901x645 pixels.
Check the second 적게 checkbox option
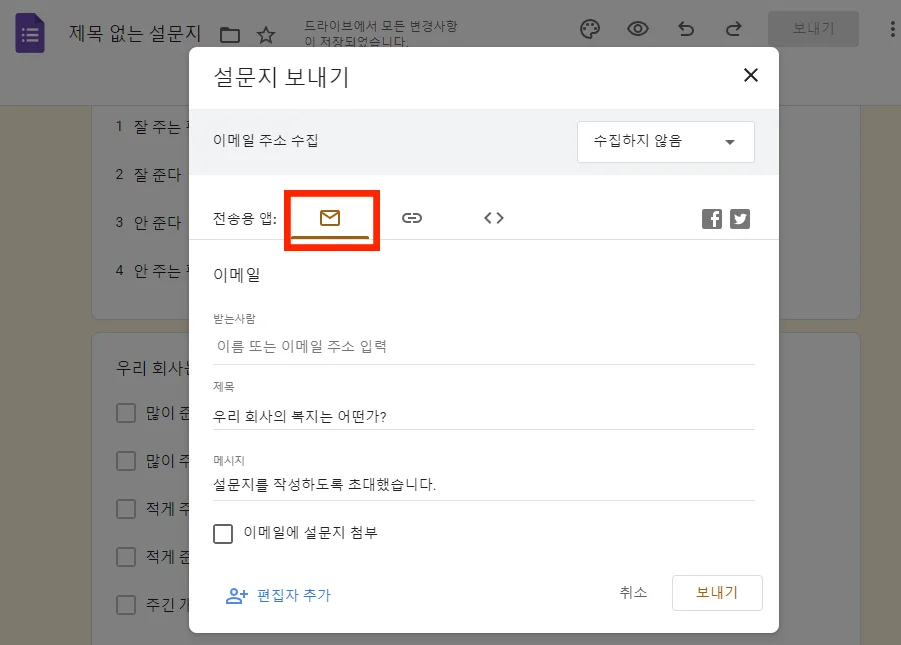126,556
